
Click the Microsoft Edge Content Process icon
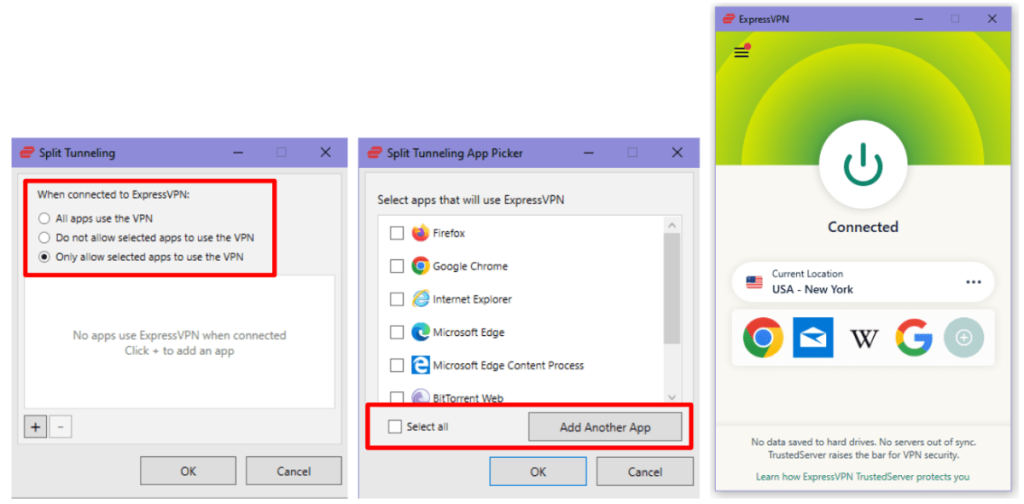420,365
